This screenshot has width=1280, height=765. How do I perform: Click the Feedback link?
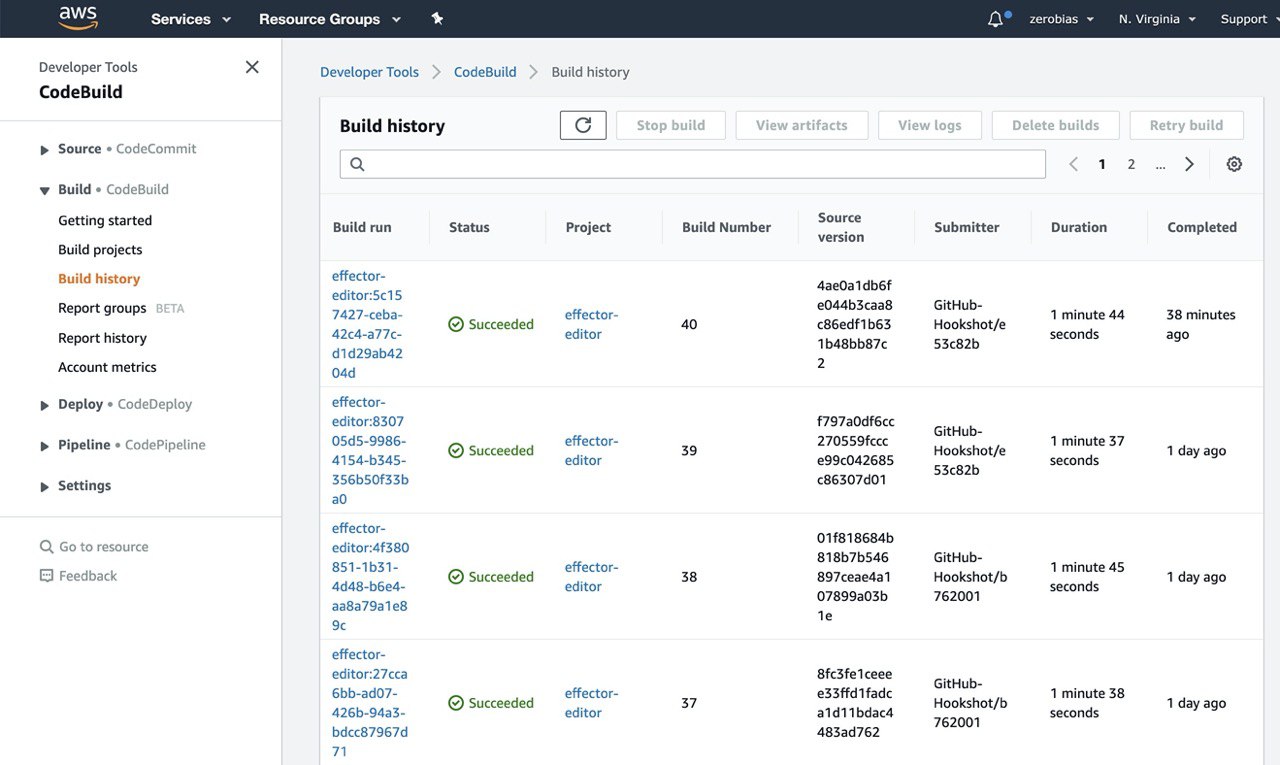[x=88, y=576]
